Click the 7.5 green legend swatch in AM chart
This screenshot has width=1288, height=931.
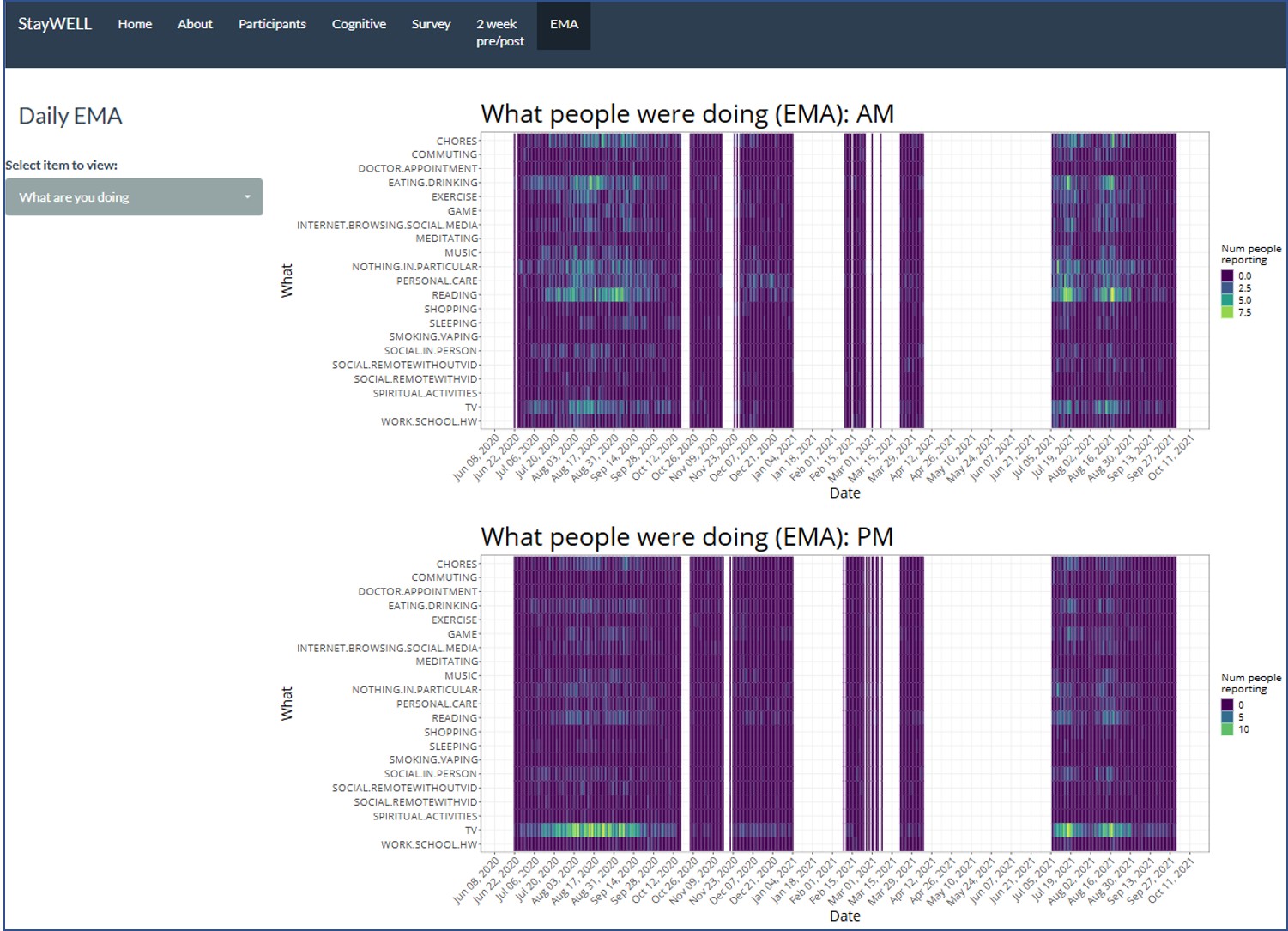1227,312
